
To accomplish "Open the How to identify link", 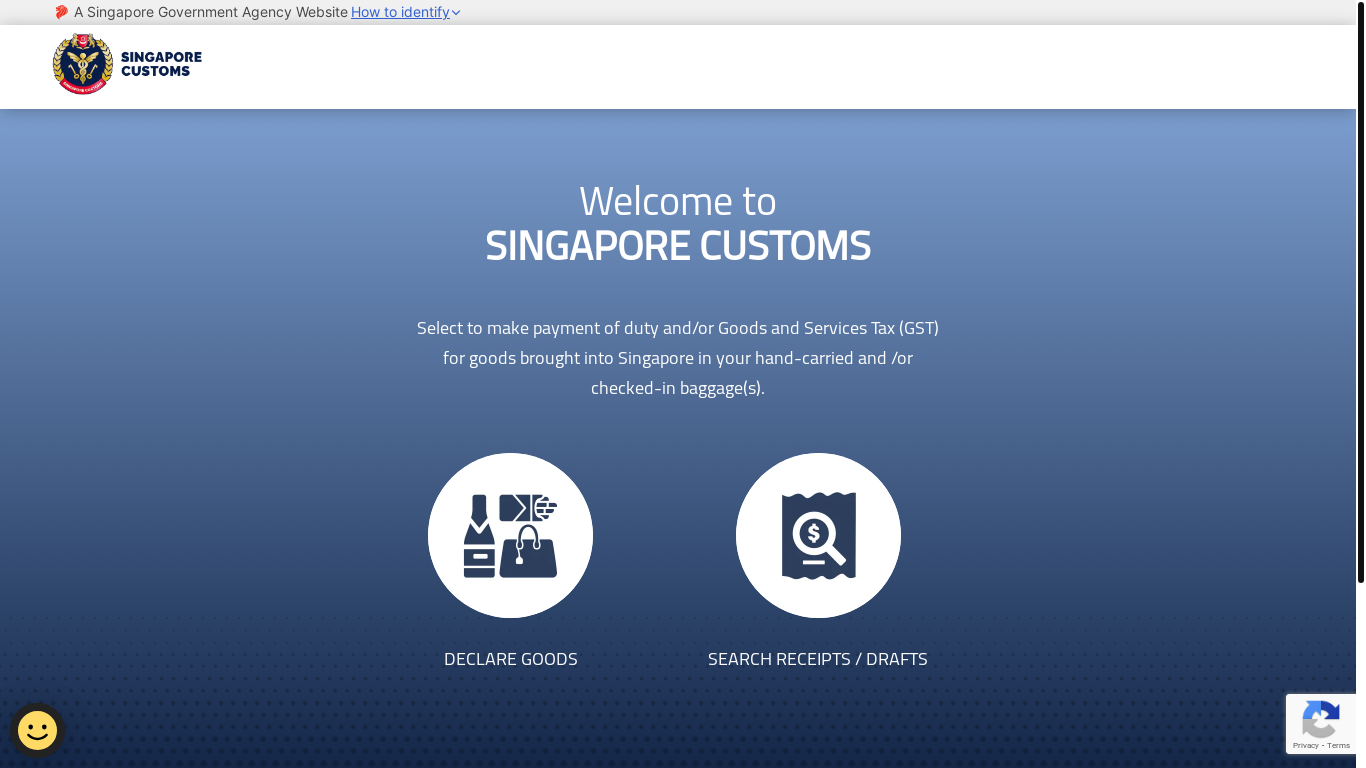I will 400,12.
